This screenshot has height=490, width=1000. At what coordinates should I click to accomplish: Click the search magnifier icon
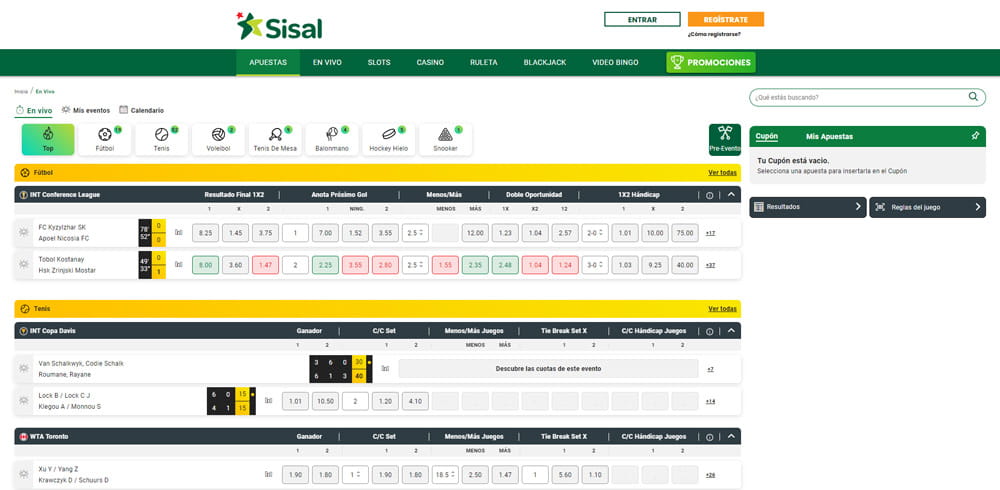point(973,97)
